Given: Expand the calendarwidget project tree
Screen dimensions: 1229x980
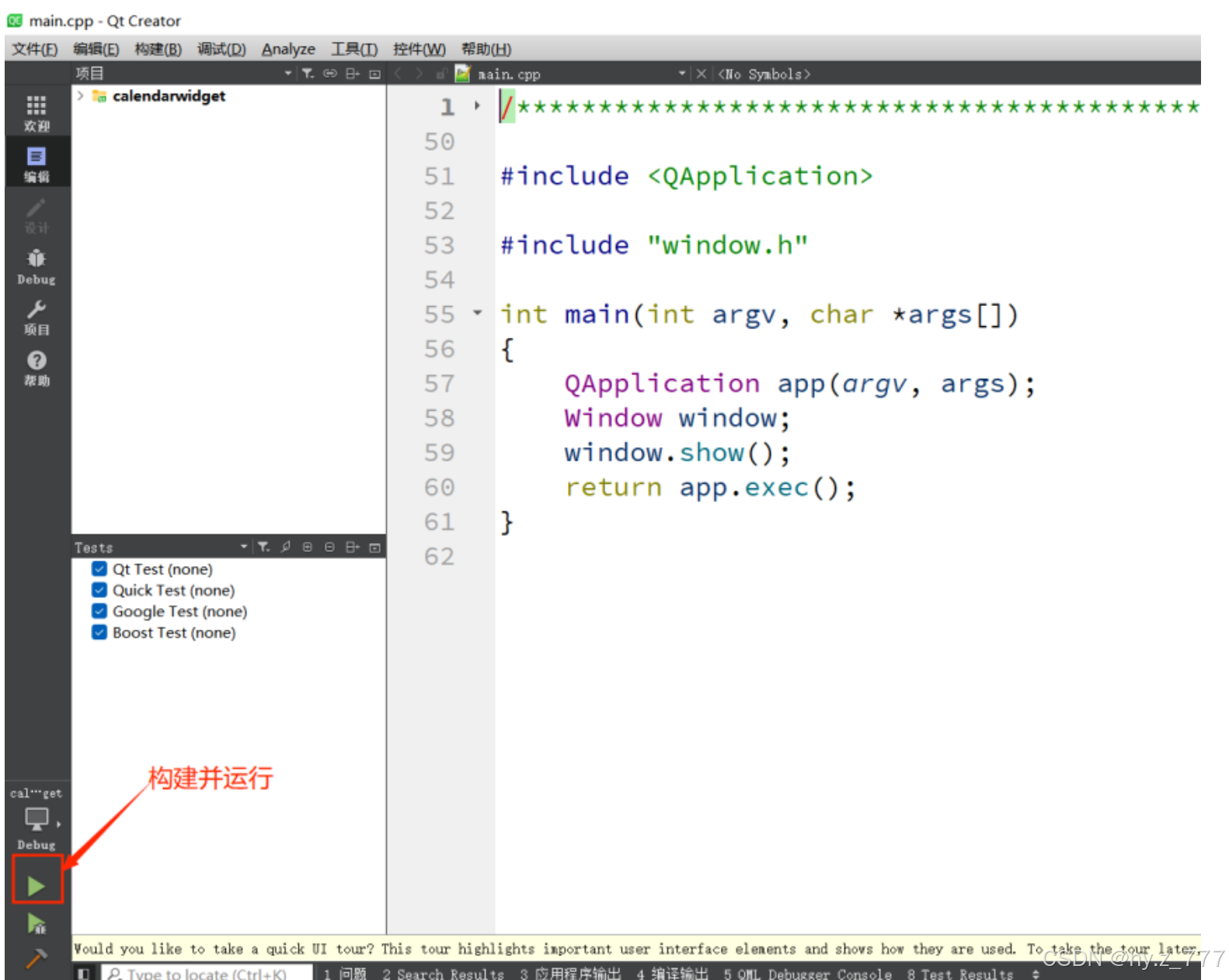Looking at the screenshot, I should click(81, 96).
